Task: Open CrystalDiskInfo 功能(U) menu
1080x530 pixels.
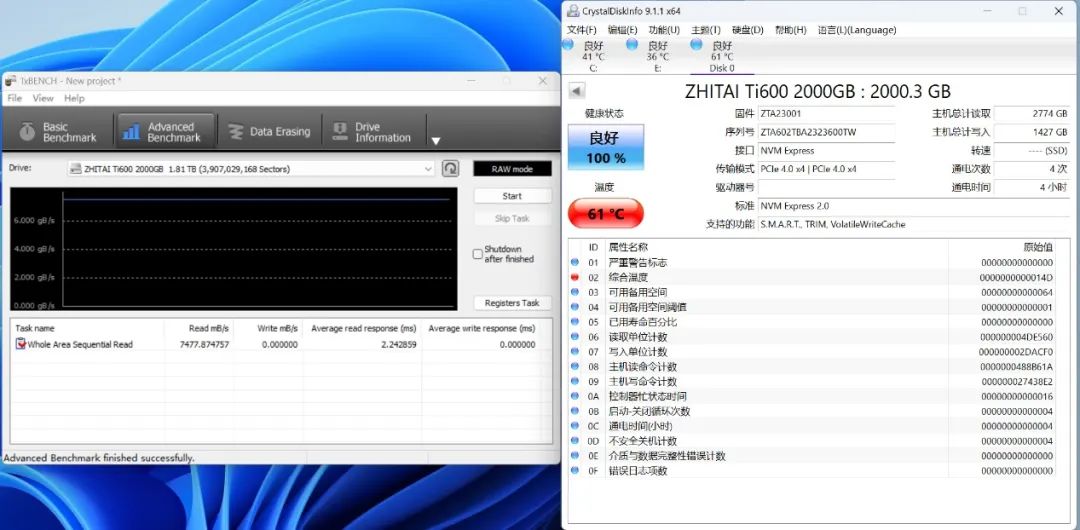Action: [664, 30]
